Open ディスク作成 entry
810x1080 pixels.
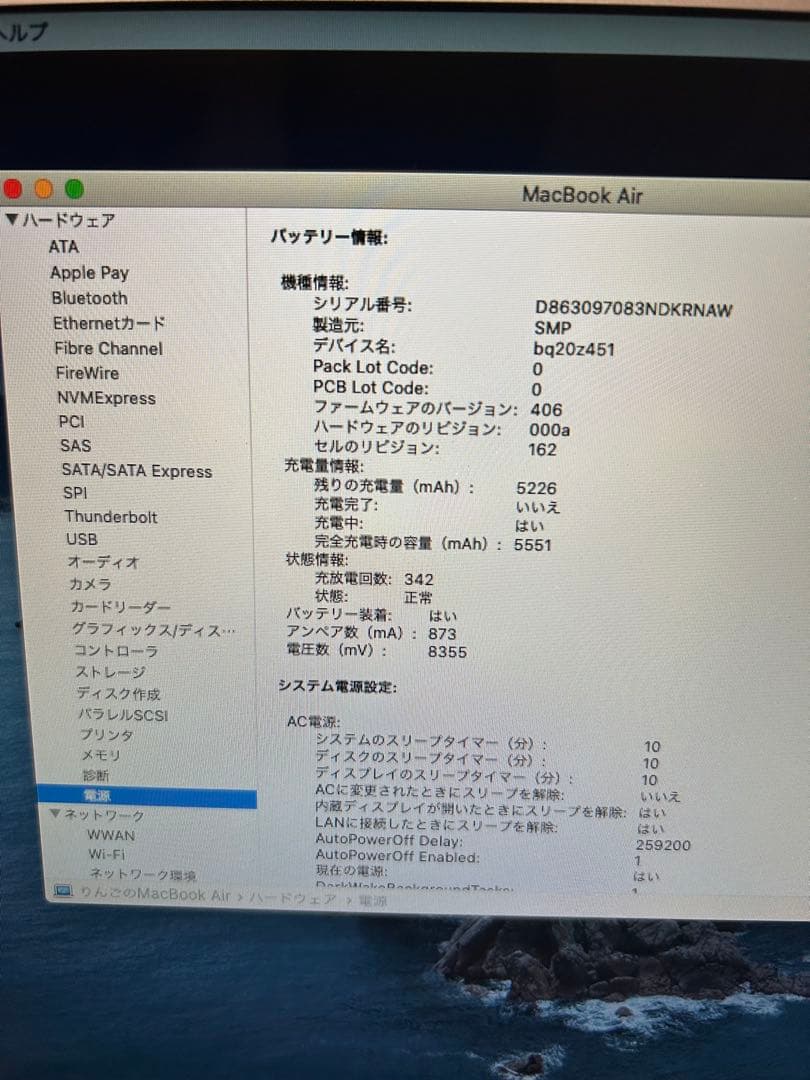118,694
